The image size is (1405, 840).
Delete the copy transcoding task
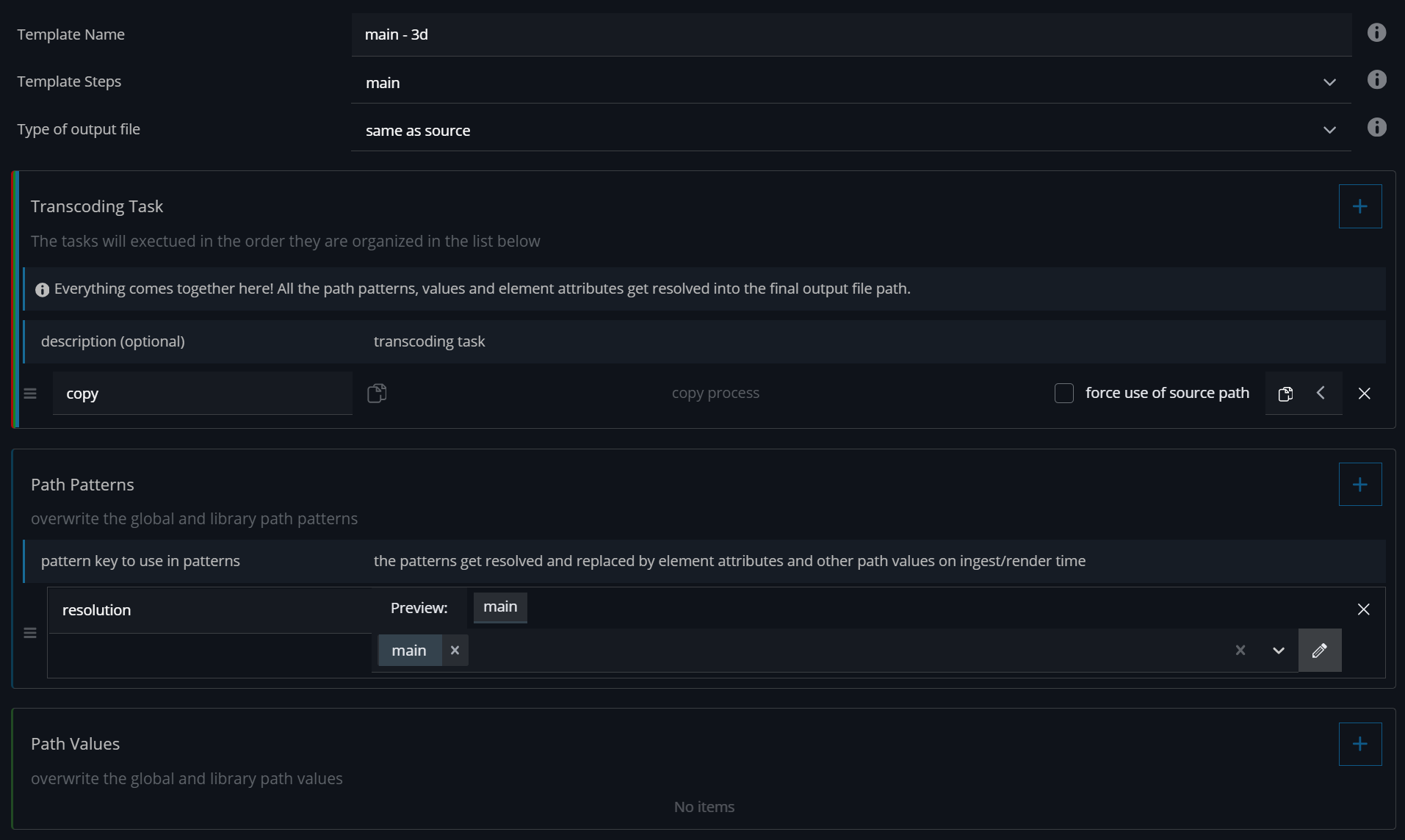pyautogui.click(x=1364, y=394)
